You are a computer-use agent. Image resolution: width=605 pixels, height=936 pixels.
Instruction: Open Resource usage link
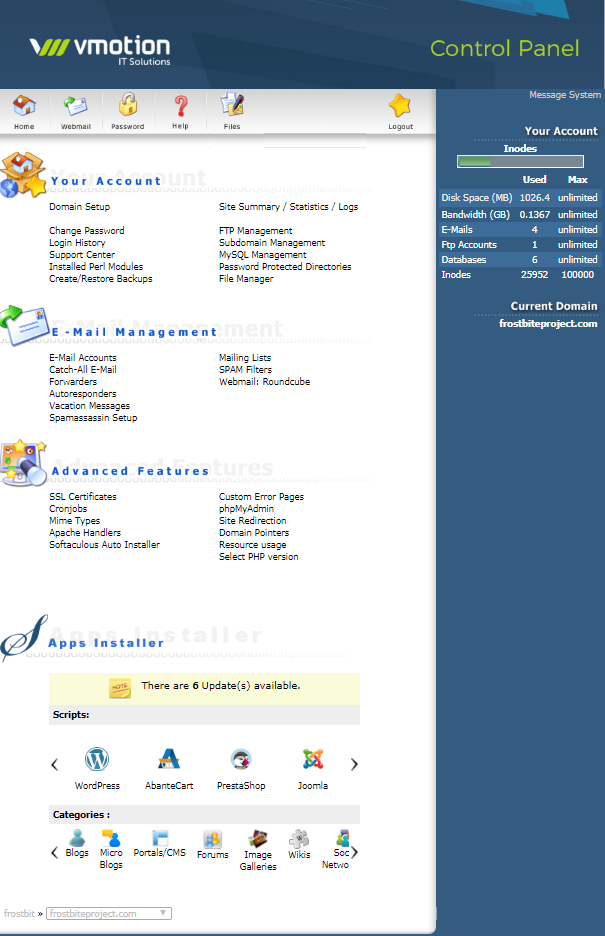252,544
